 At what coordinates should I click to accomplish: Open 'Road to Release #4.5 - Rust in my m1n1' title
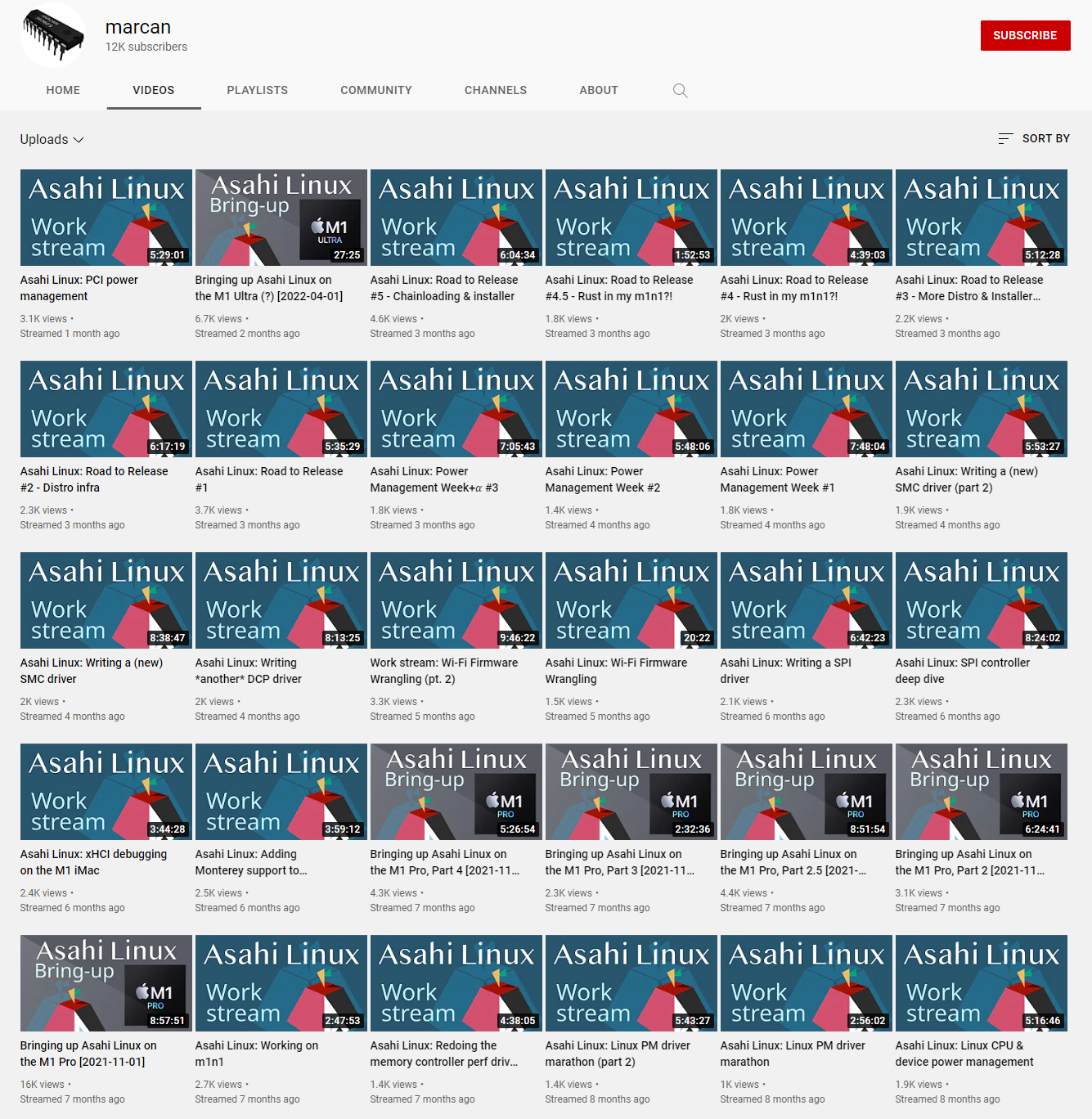[619, 288]
